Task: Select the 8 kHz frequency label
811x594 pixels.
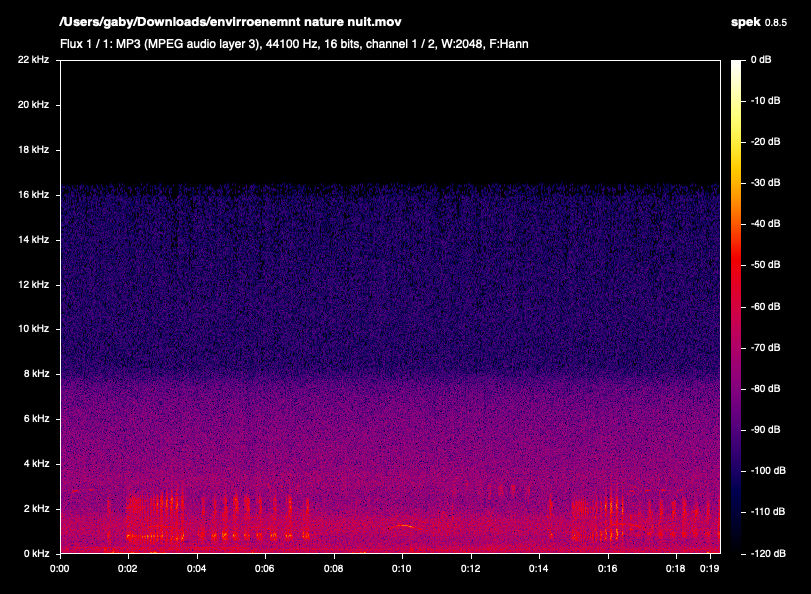Action: click(36, 374)
